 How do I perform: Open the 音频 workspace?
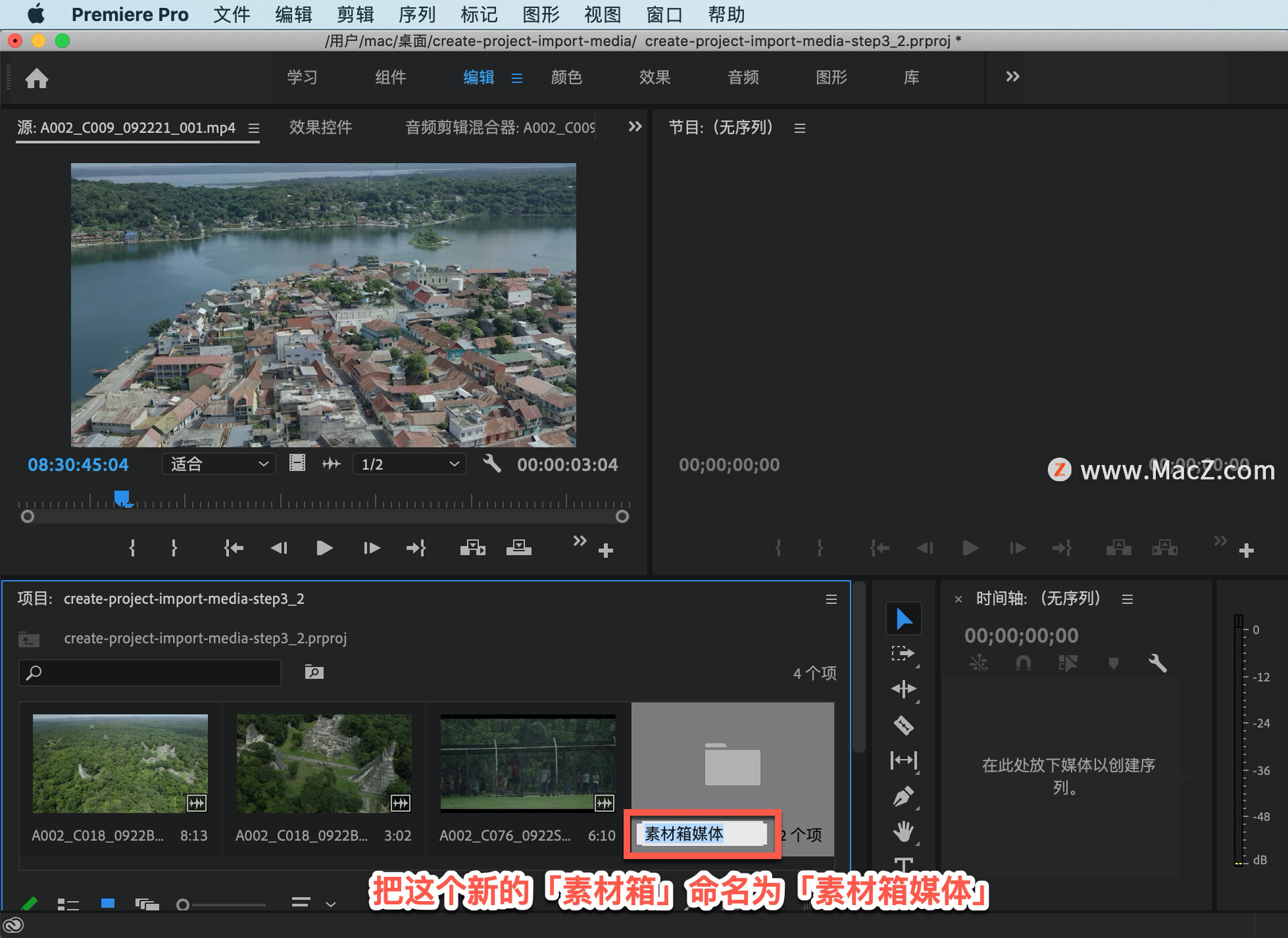tap(743, 77)
